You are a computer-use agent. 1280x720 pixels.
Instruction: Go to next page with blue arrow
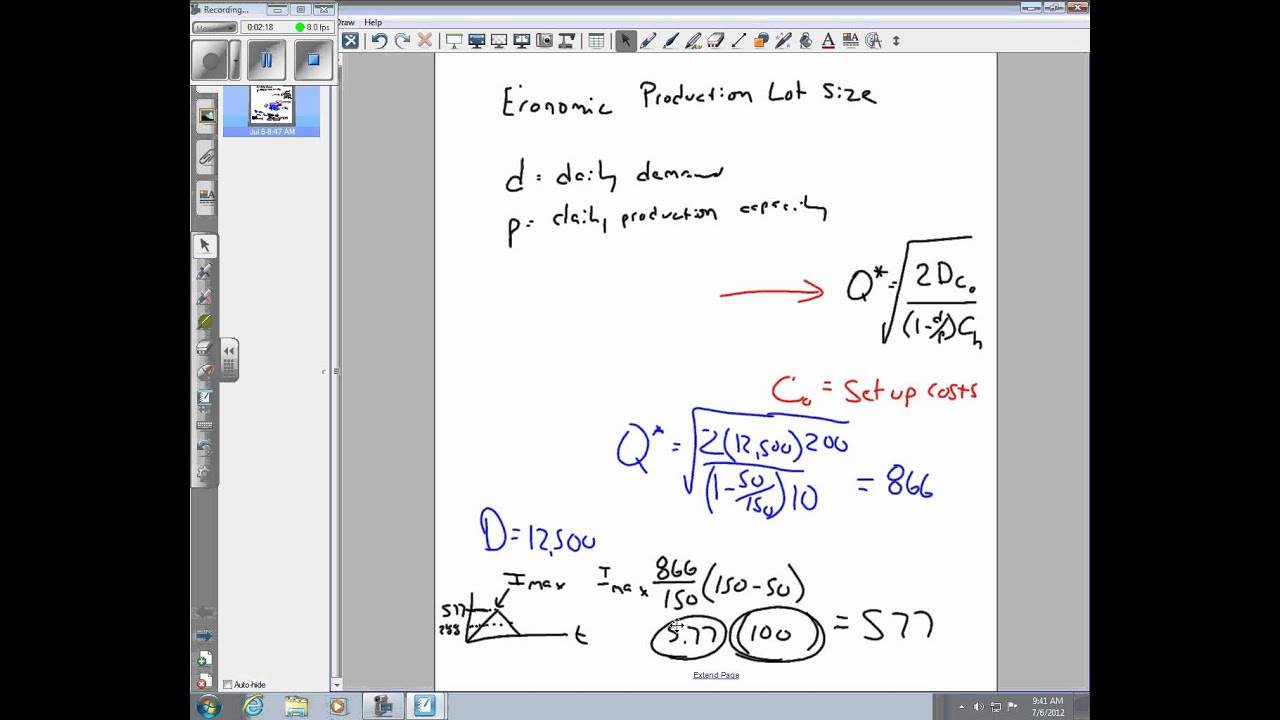pos(205,634)
